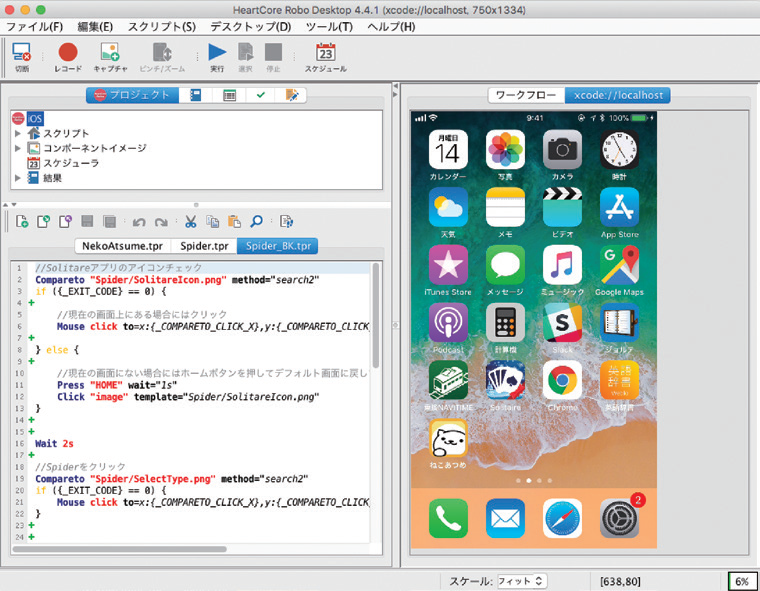Viewport: 760px width, 591px height.
Task: Open the 編集(E) menu
Action: point(95,27)
